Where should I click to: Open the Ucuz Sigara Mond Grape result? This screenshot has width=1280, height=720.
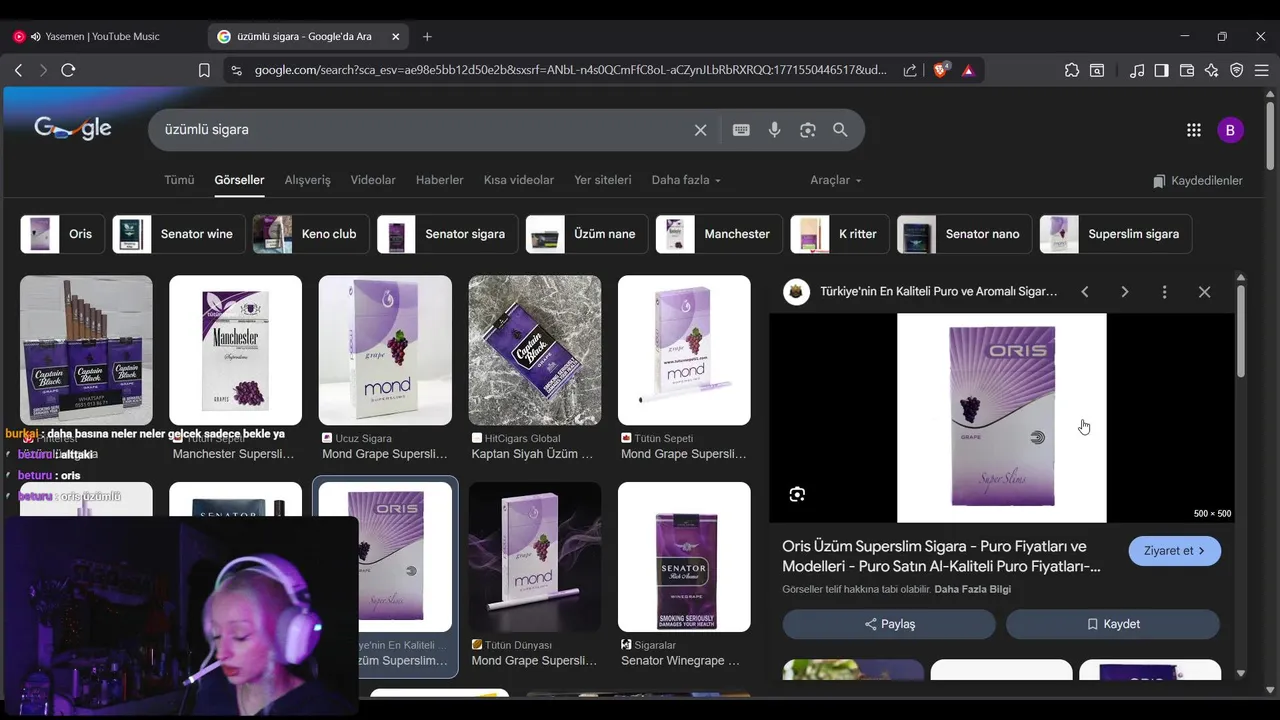click(385, 350)
